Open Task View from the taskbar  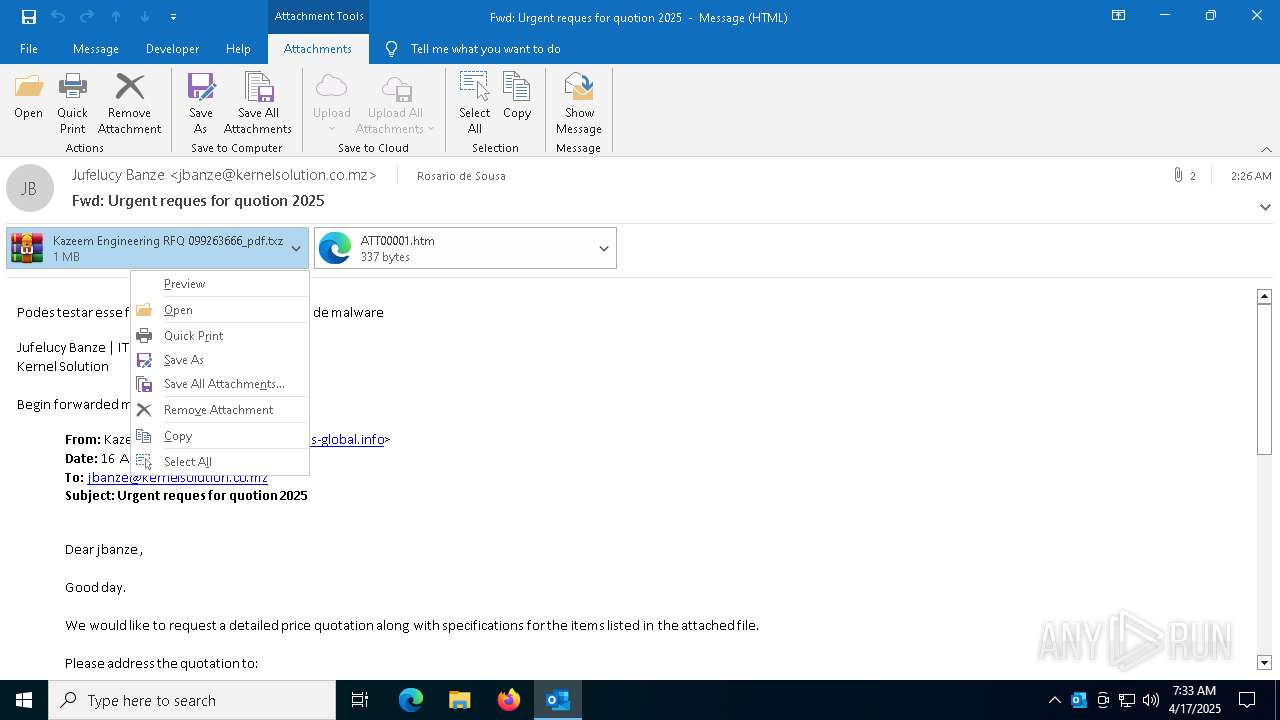click(360, 700)
